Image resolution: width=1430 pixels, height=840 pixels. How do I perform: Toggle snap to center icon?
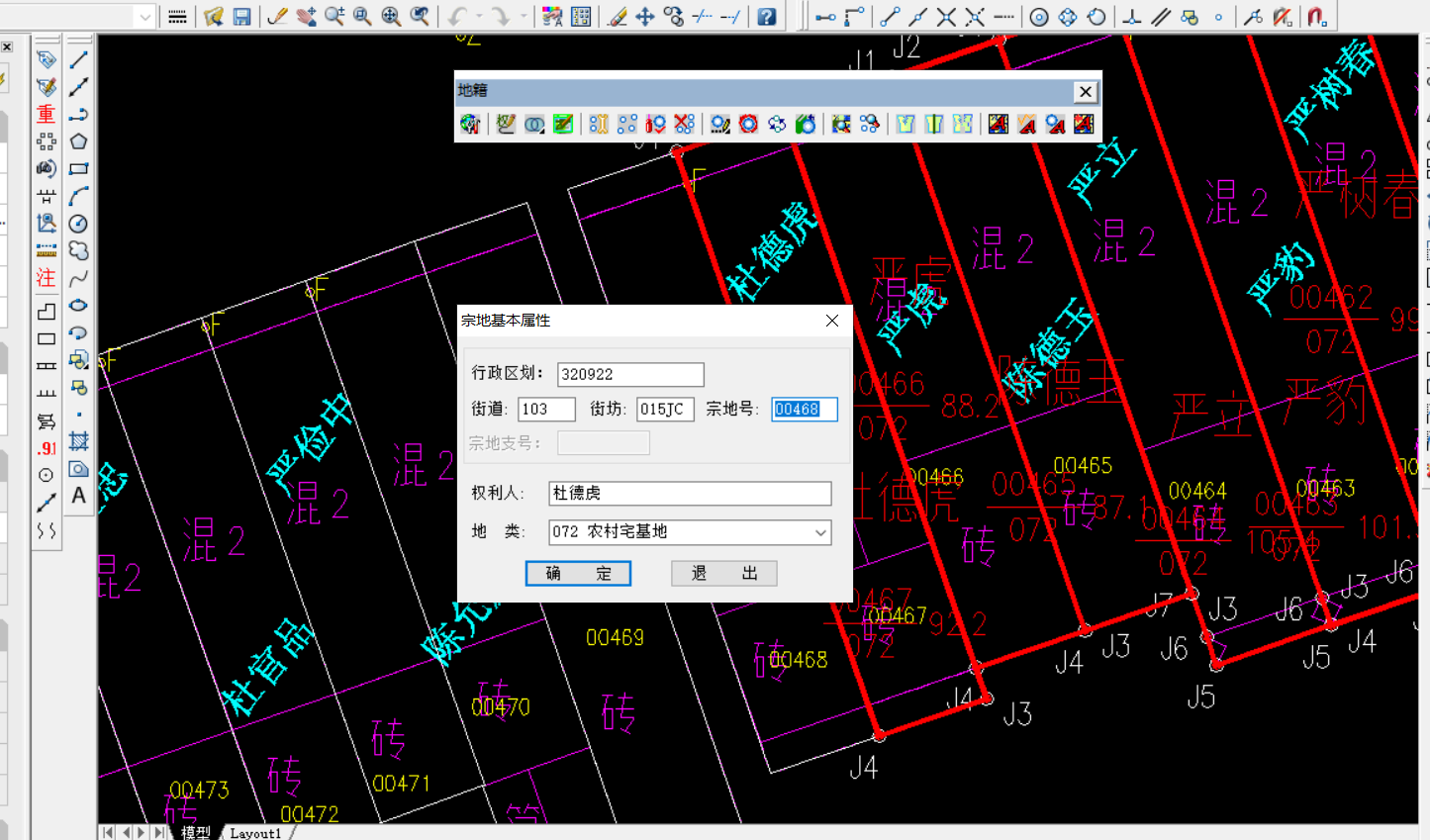pos(1039,17)
